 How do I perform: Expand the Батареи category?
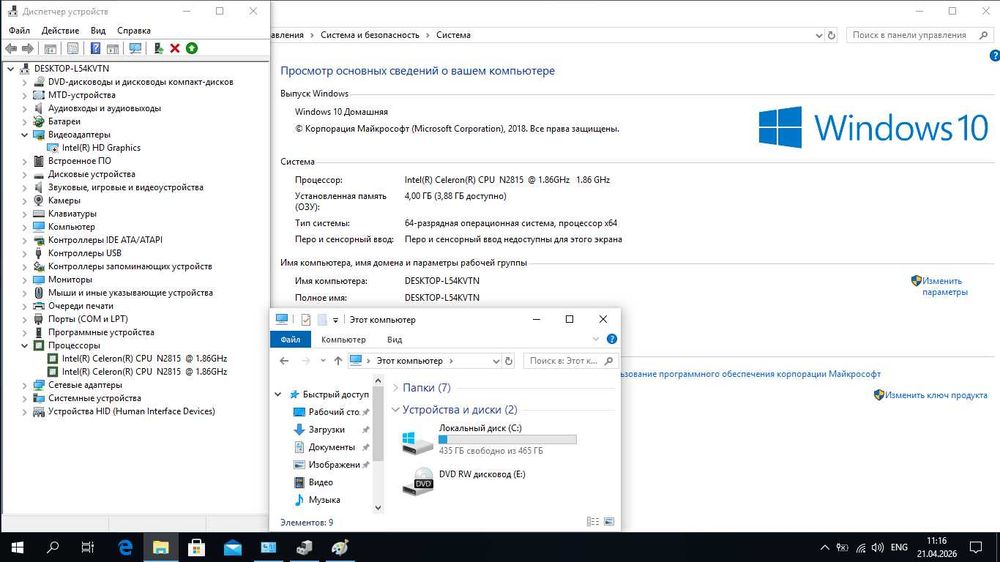coord(24,121)
